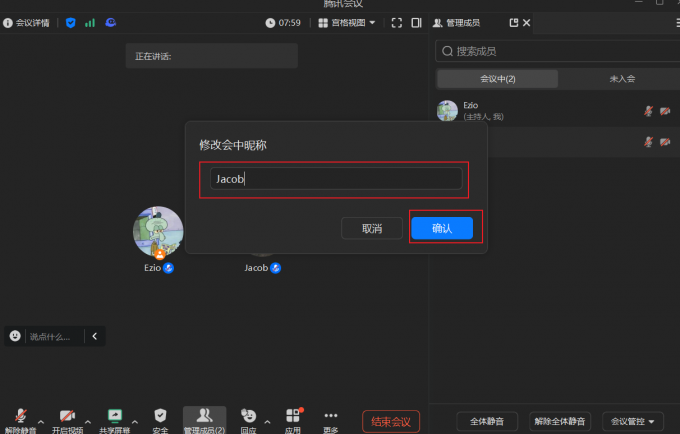Toggle second member's camera icon

point(665,142)
